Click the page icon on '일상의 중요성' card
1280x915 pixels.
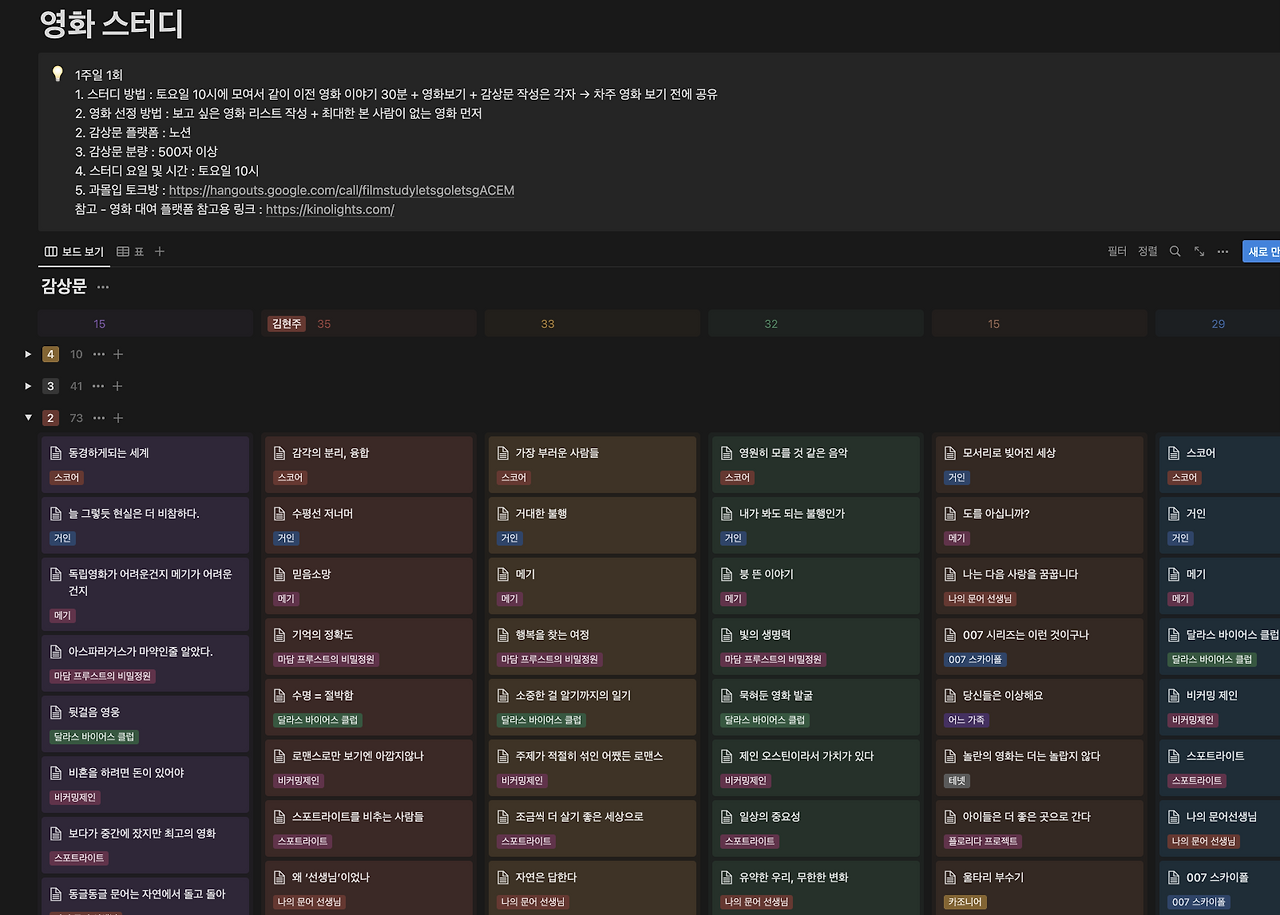[729, 817]
